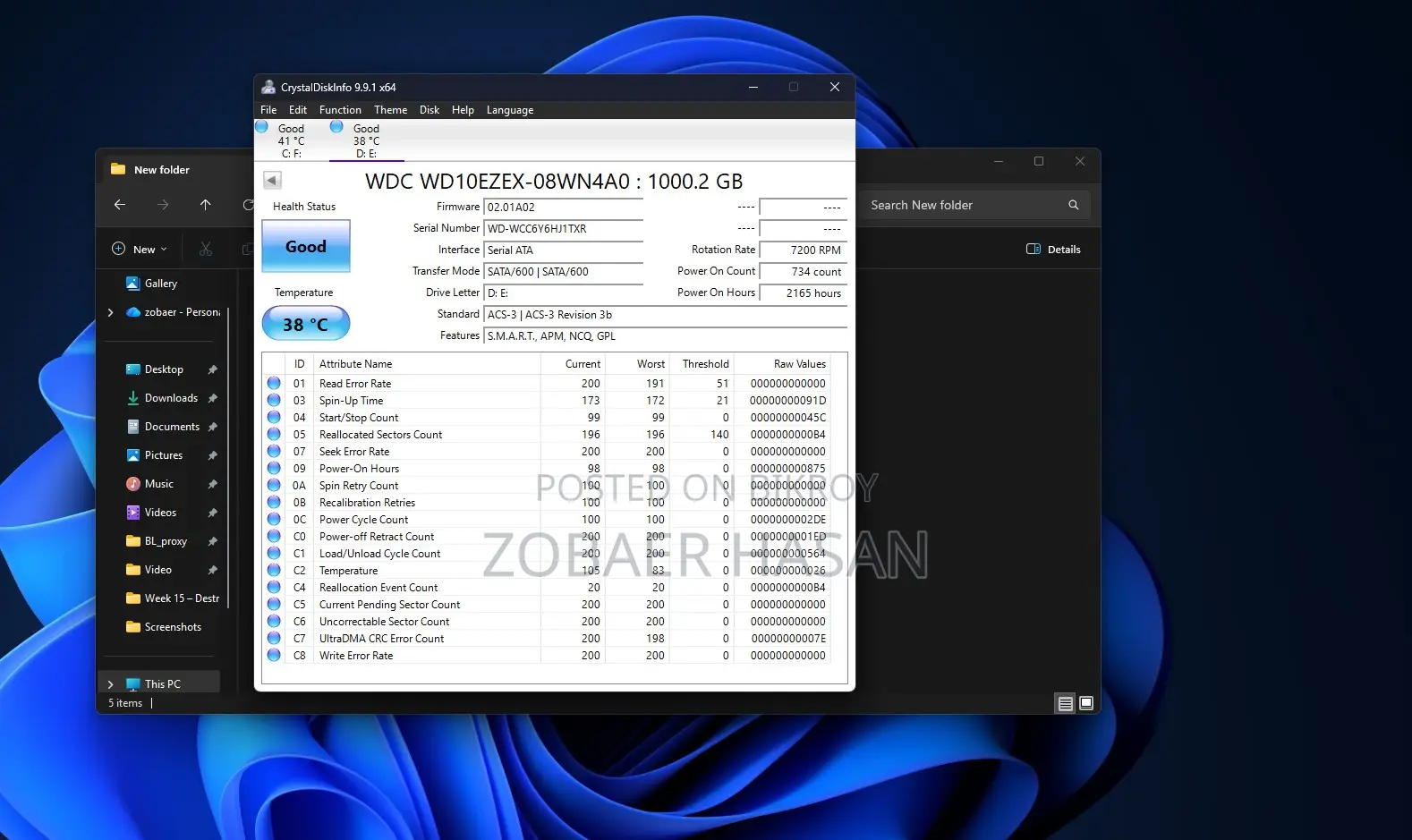The width and height of the screenshot is (1412, 840).
Task: Click the CrystalDiskInfo app icon in title bar
Action: [268, 87]
